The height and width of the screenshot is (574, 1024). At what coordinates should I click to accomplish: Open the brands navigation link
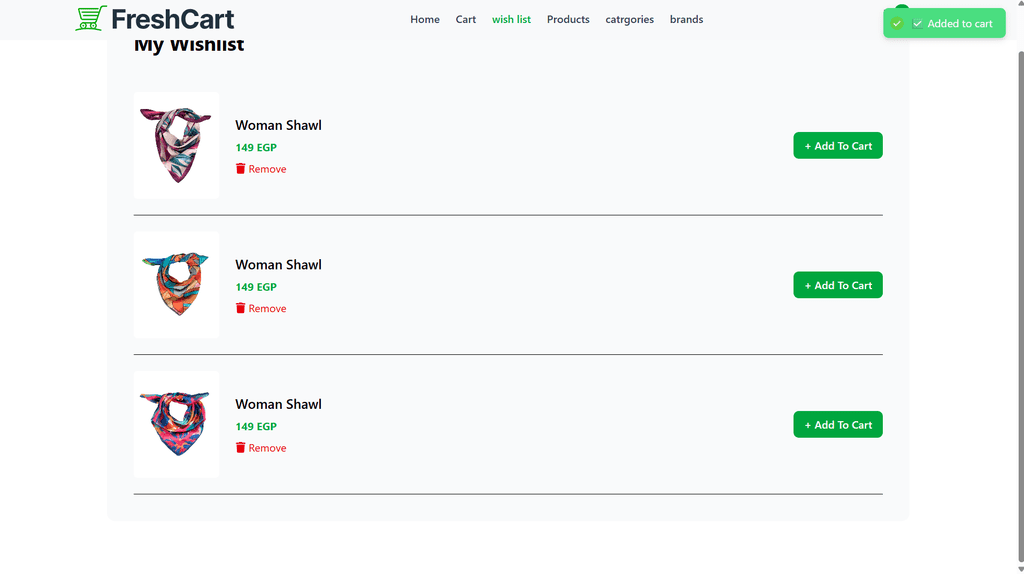686,19
